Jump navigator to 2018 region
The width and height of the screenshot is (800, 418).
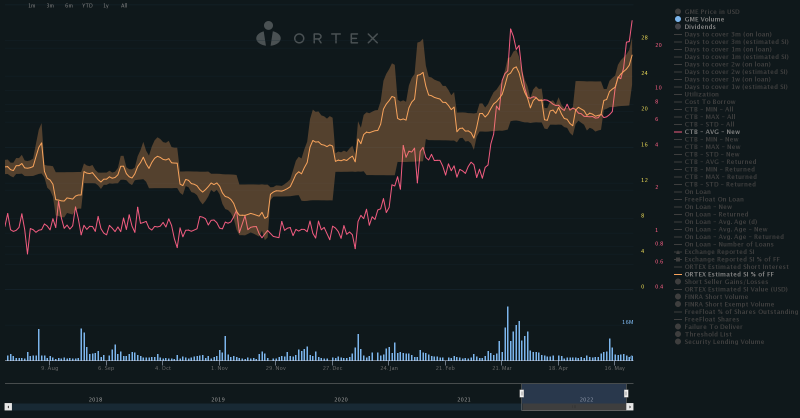(x=95, y=399)
